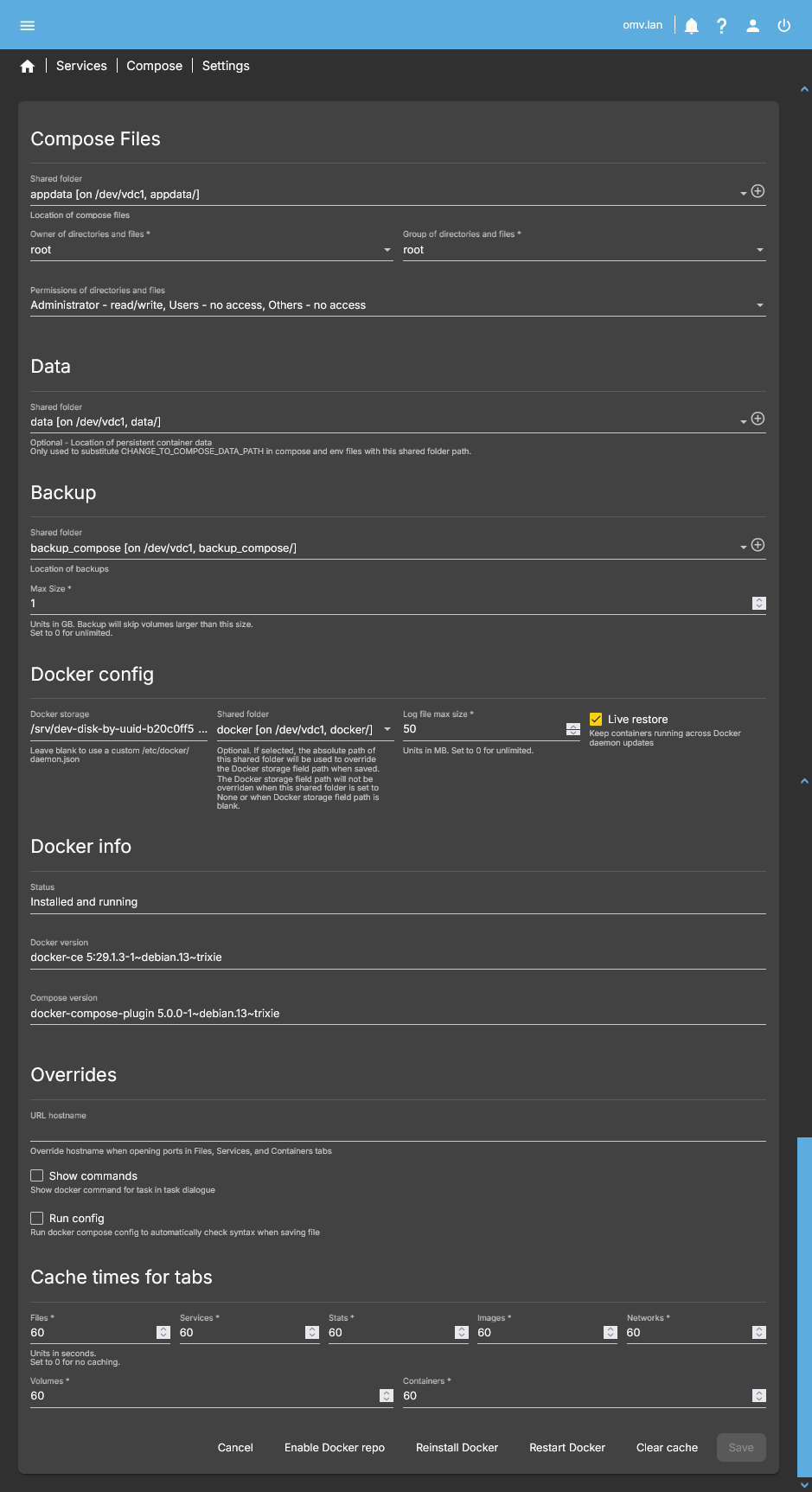
Task: Expand Docker config shared folder dropdown
Action: (387, 730)
